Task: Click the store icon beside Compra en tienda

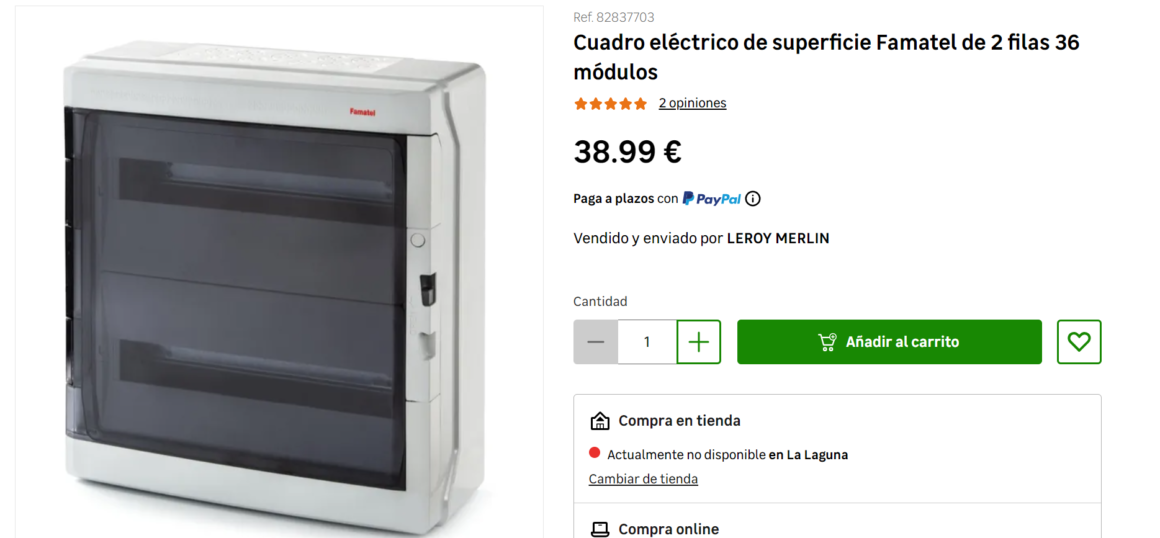Action: pos(599,420)
